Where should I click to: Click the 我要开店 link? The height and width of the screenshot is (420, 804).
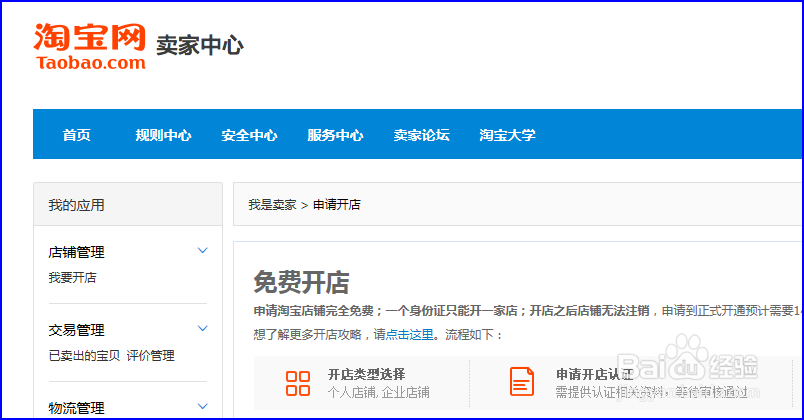pos(72,277)
